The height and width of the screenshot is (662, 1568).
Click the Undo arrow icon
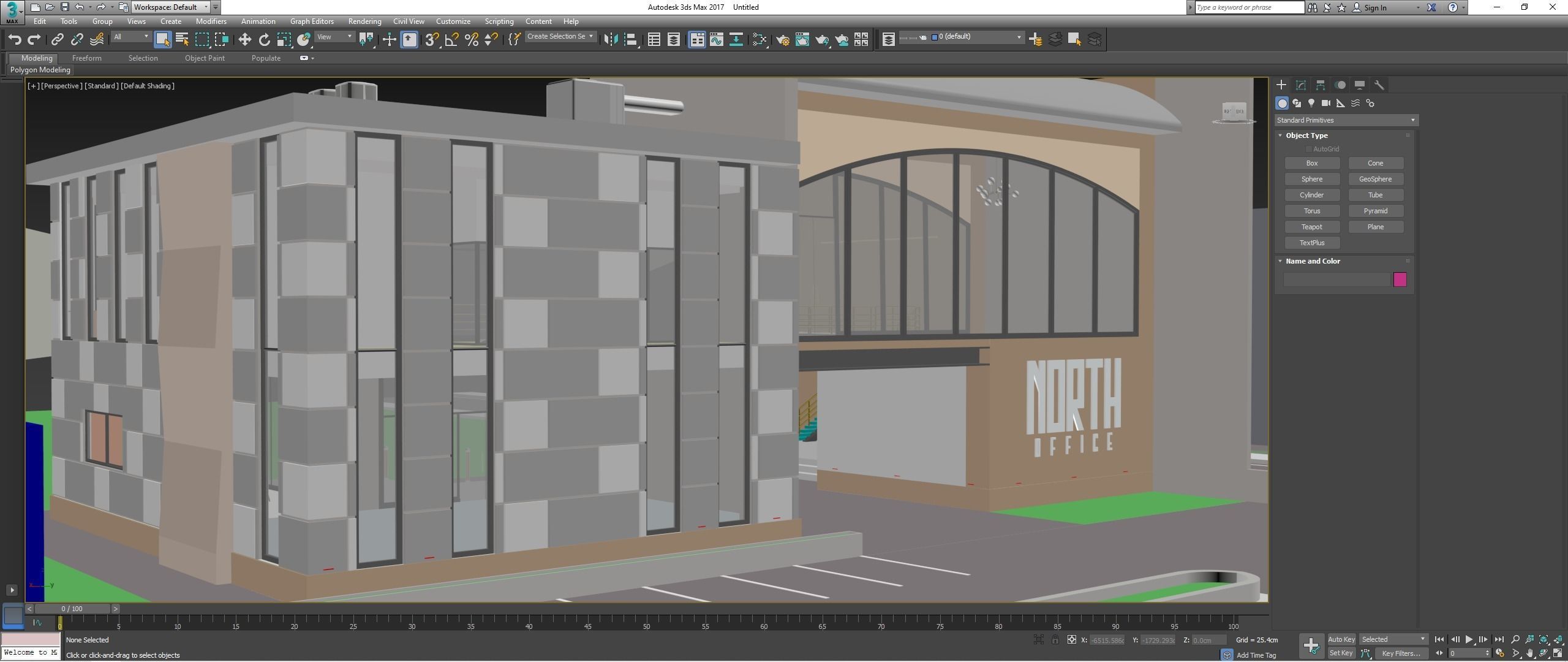point(15,40)
